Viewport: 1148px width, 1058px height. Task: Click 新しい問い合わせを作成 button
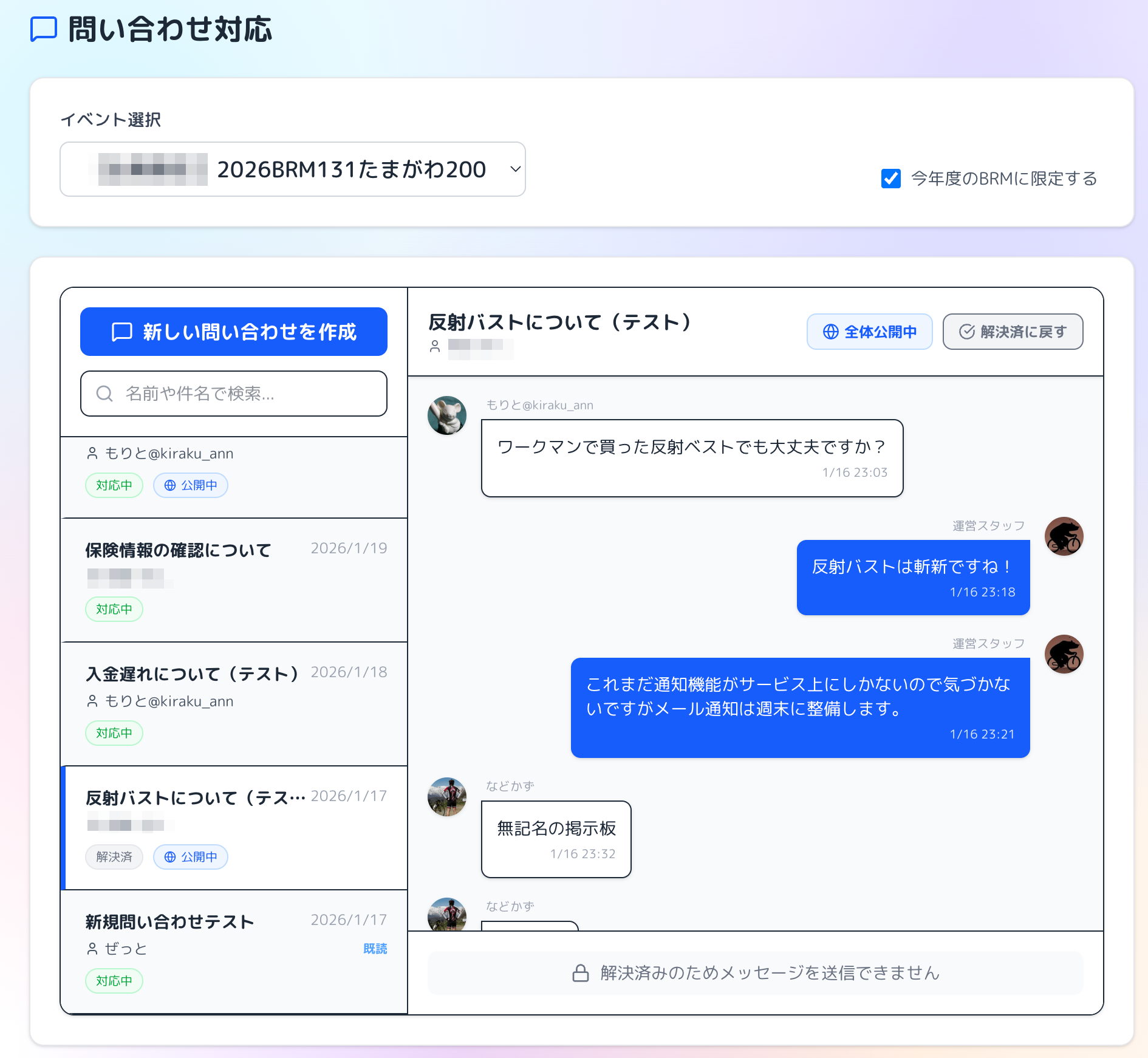[234, 332]
